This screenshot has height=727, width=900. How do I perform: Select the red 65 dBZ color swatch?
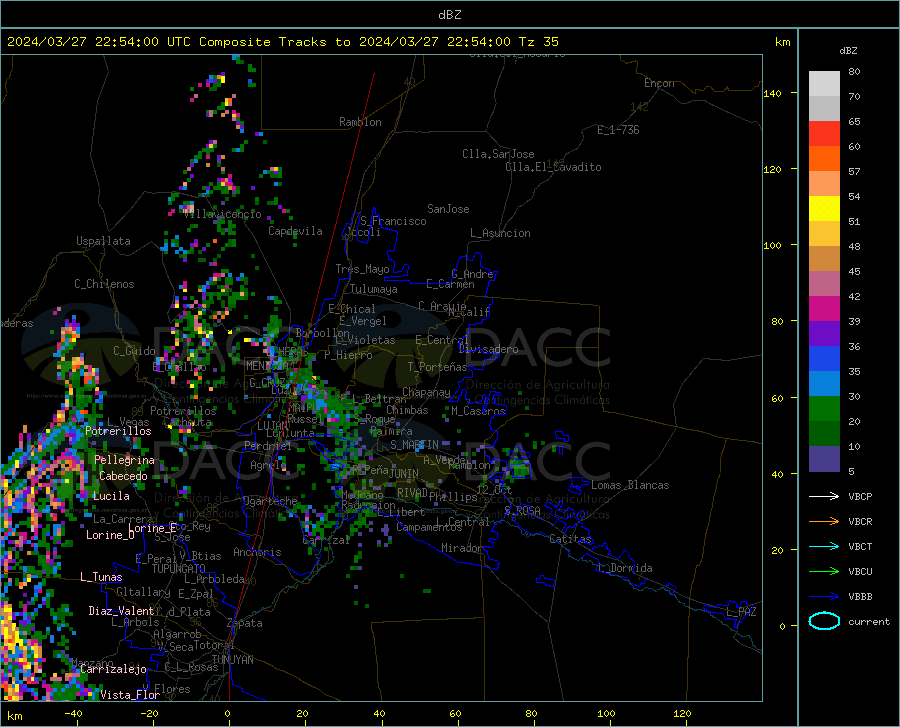(824, 134)
